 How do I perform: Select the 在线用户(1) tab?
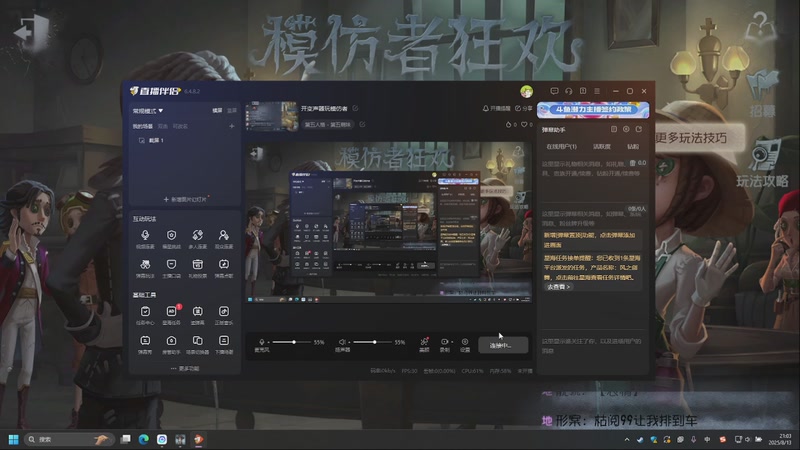point(561,146)
